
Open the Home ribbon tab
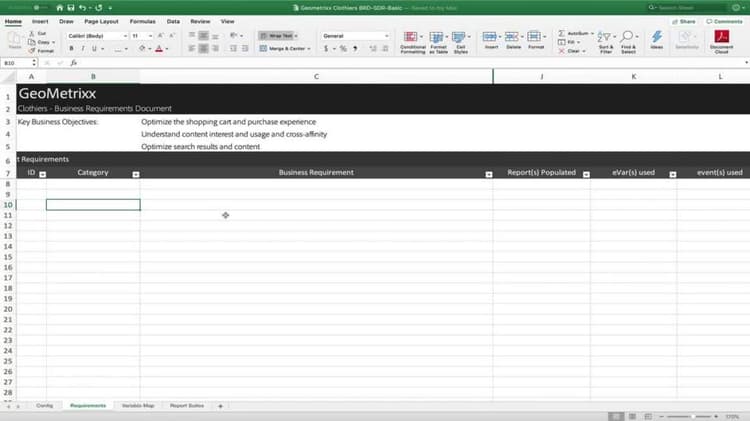13,22
